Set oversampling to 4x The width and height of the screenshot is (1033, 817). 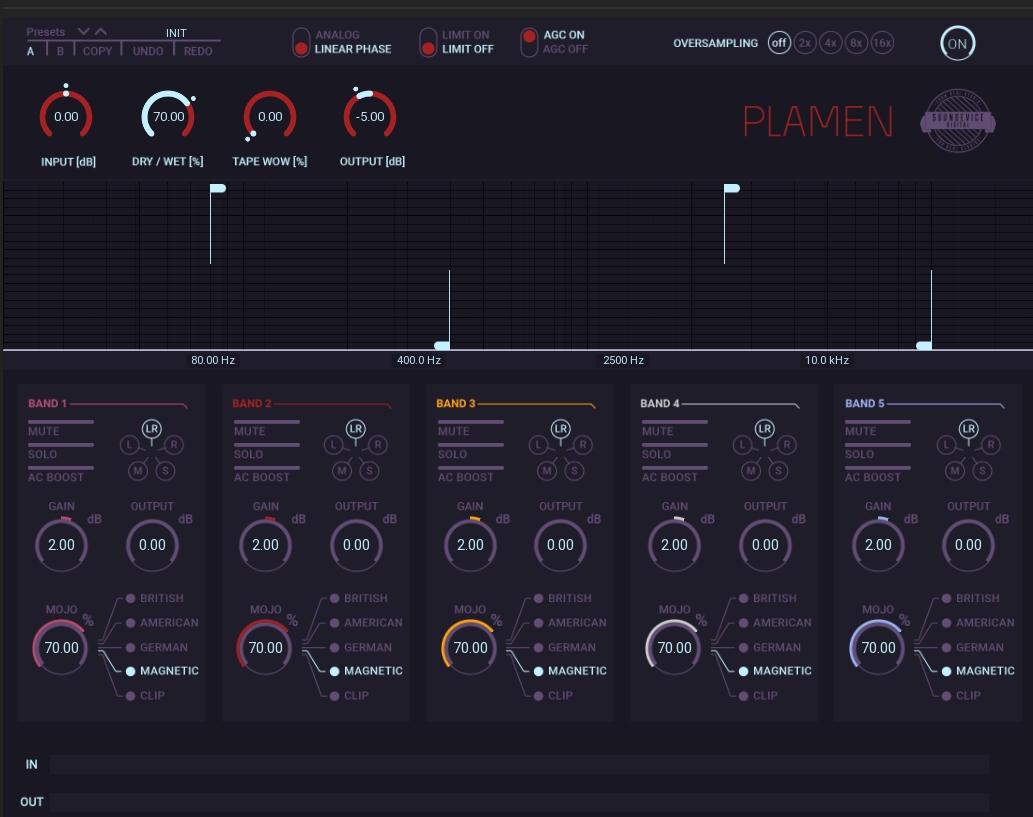click(x=830, y=43)
